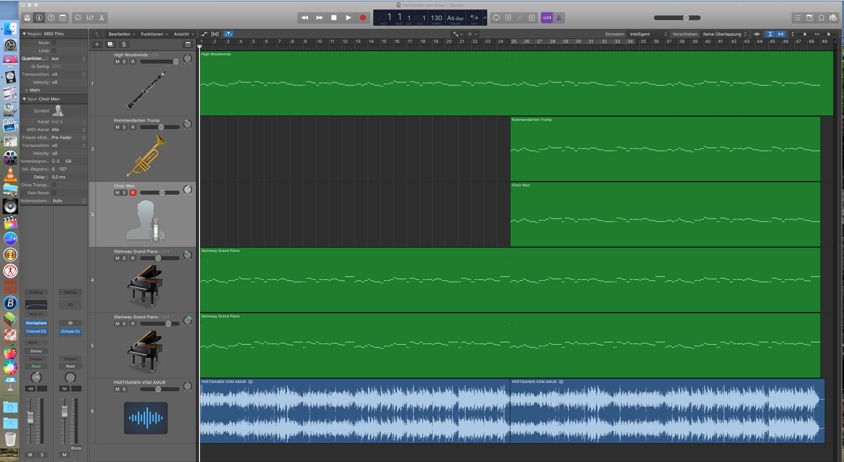Toggle the Solo button in control bar
Screen dimensions: 844x462
[532, 18]
